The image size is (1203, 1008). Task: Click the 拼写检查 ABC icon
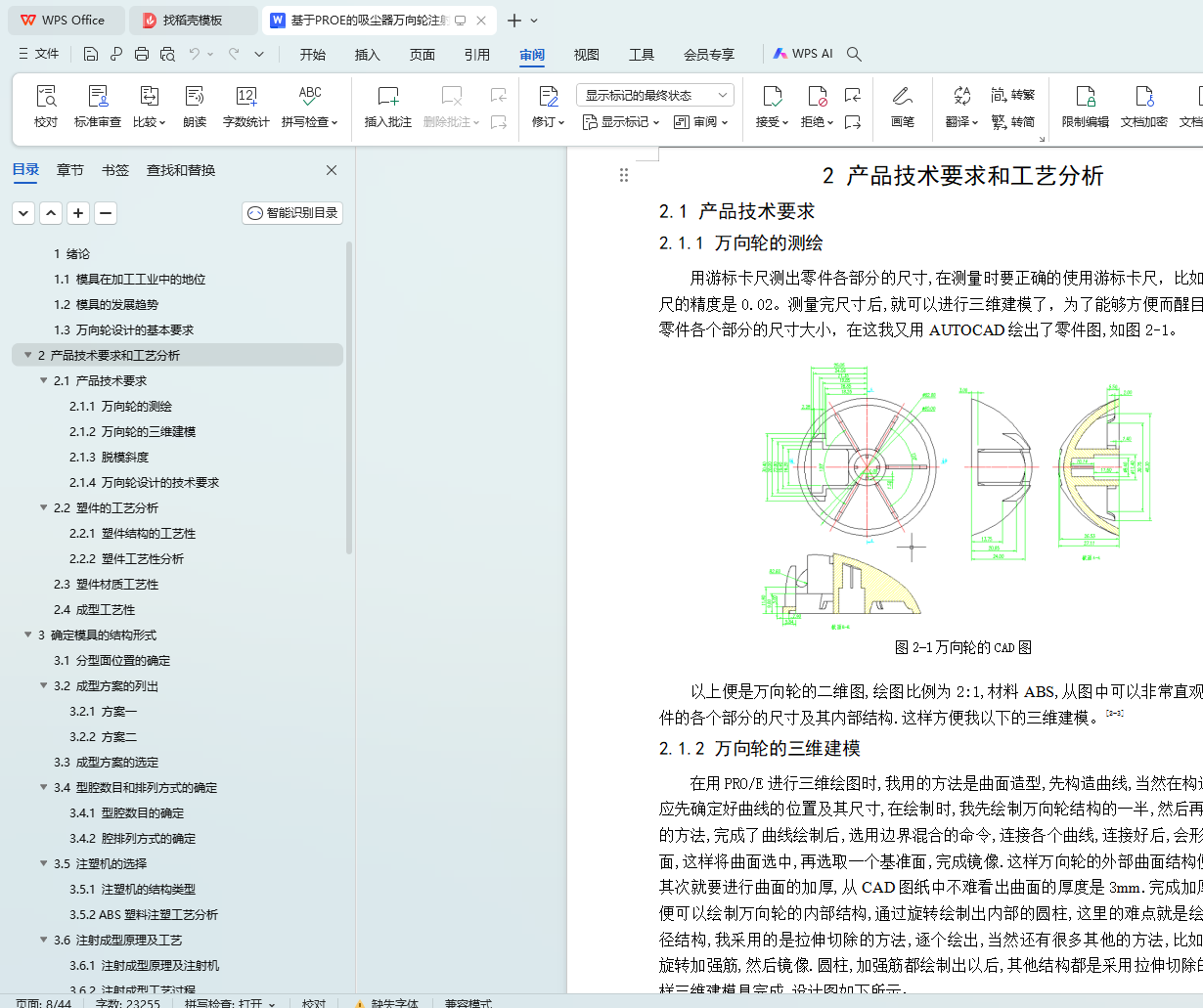click(x=310, y=96)
